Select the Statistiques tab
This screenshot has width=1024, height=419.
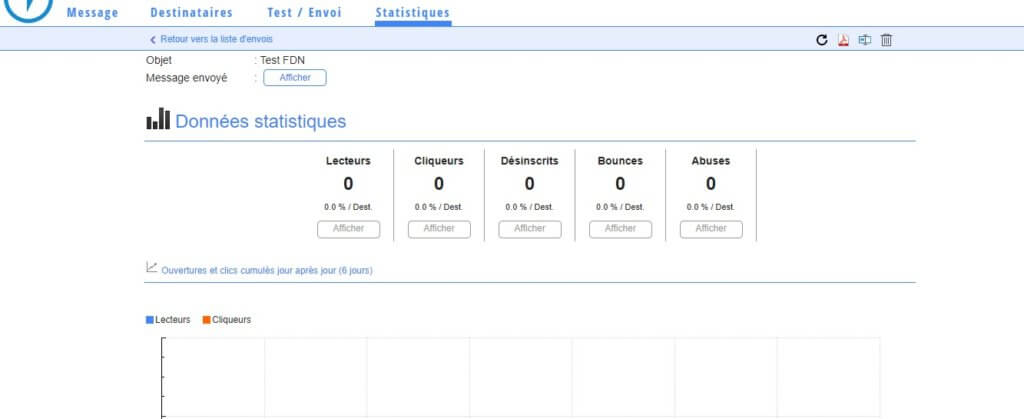[x=412, y=13]
